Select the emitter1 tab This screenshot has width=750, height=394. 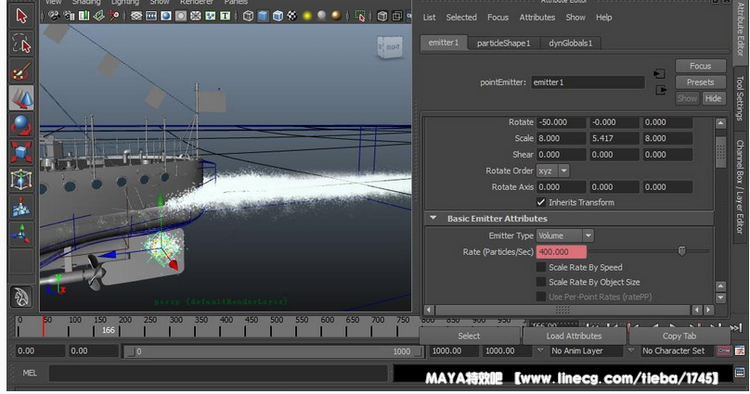click(443, 43)
